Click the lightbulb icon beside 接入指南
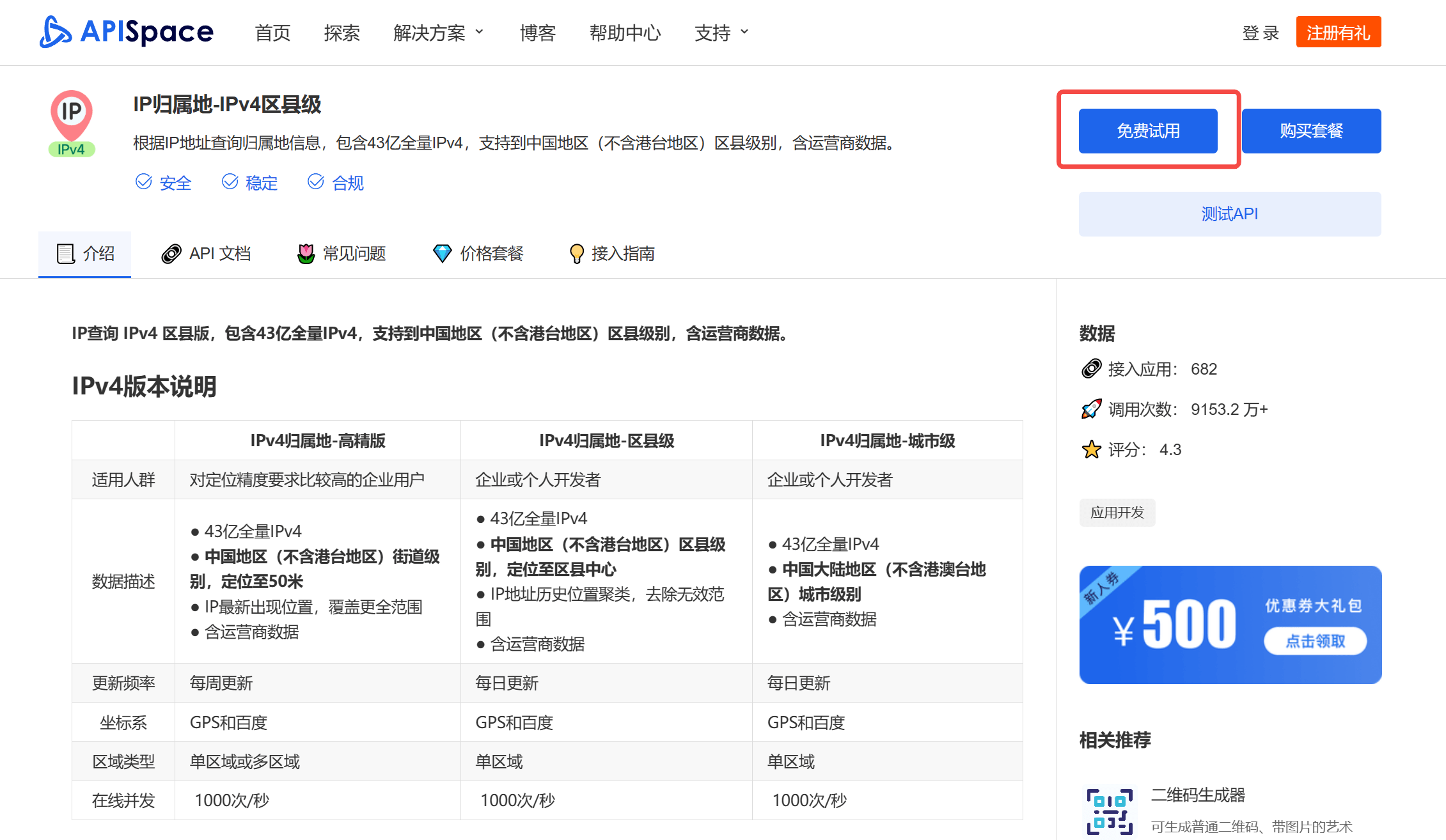The height and width of the screenshot is (840, 1446). tap(576, 254)
